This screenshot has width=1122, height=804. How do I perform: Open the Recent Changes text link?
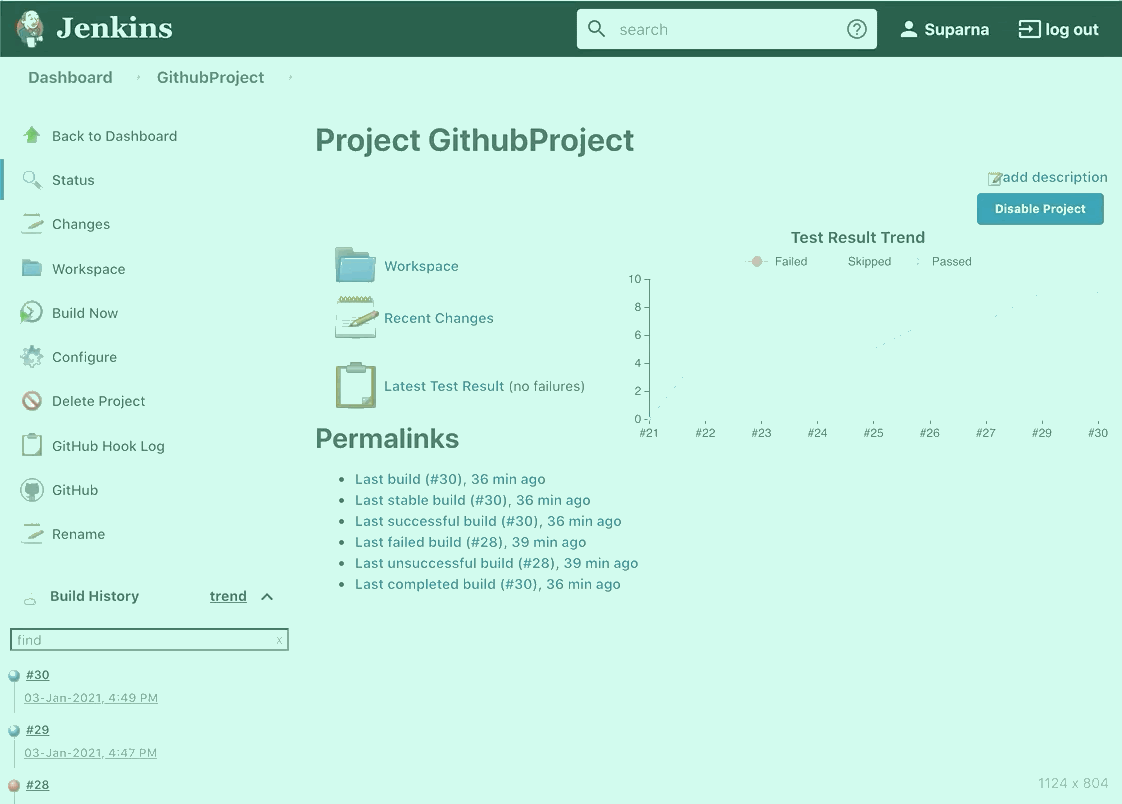click(x=439, y=318)
